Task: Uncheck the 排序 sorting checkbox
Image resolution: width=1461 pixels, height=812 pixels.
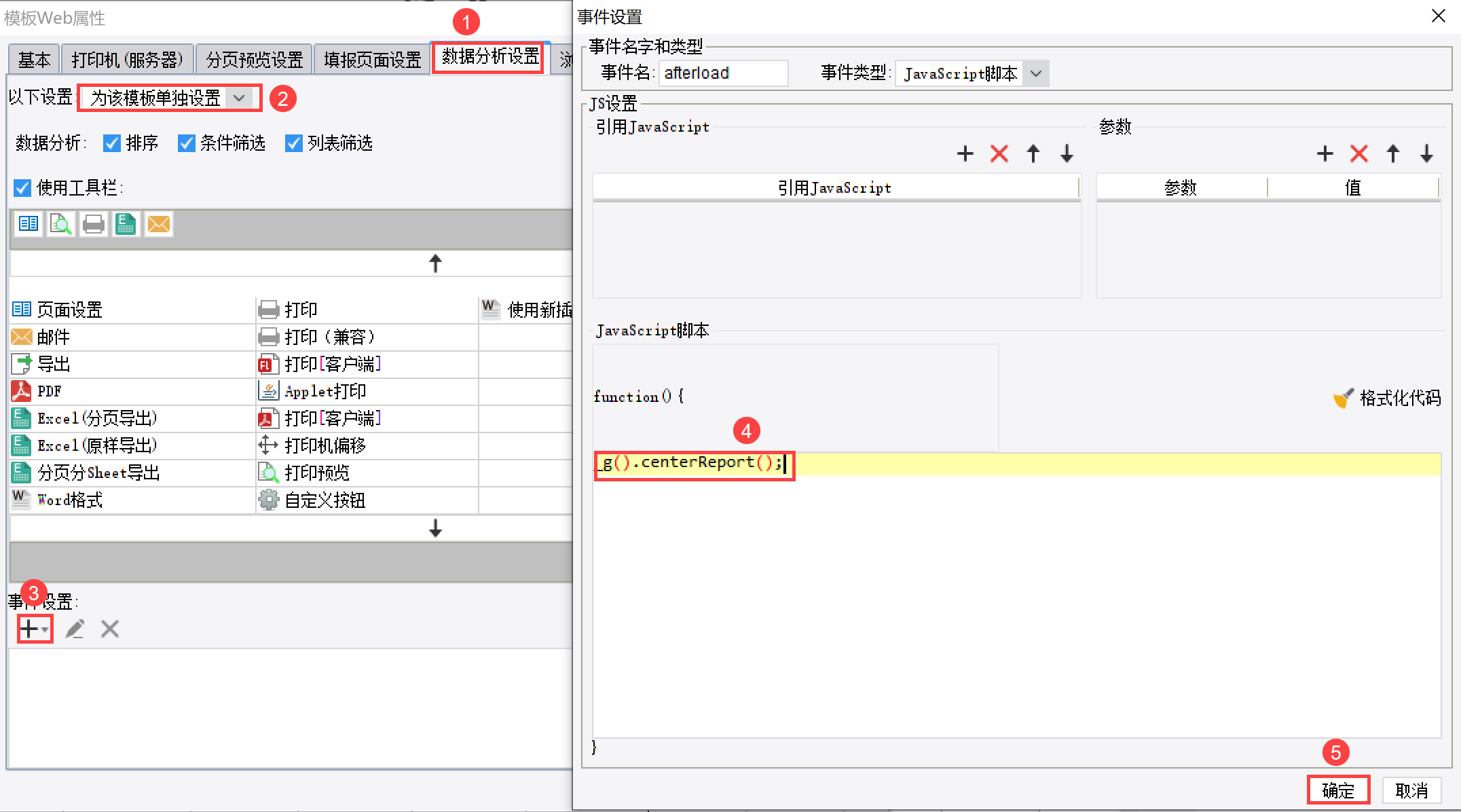Action: [112, 143]
